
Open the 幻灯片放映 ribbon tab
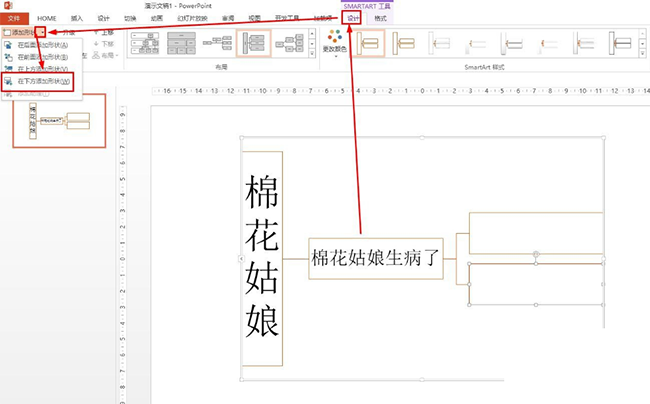tap(192, 19)
